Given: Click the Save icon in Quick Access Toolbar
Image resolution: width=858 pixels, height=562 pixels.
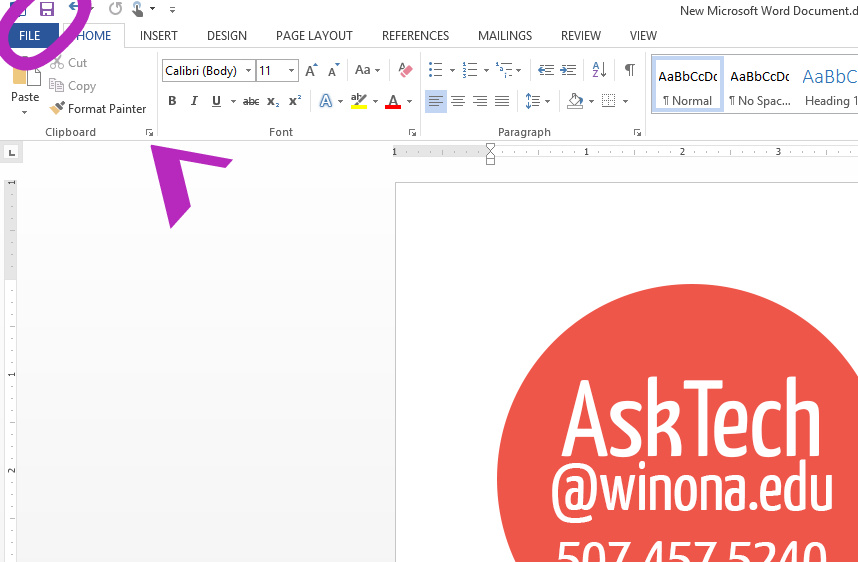Looking at the screenshot, I should (47, 9).
